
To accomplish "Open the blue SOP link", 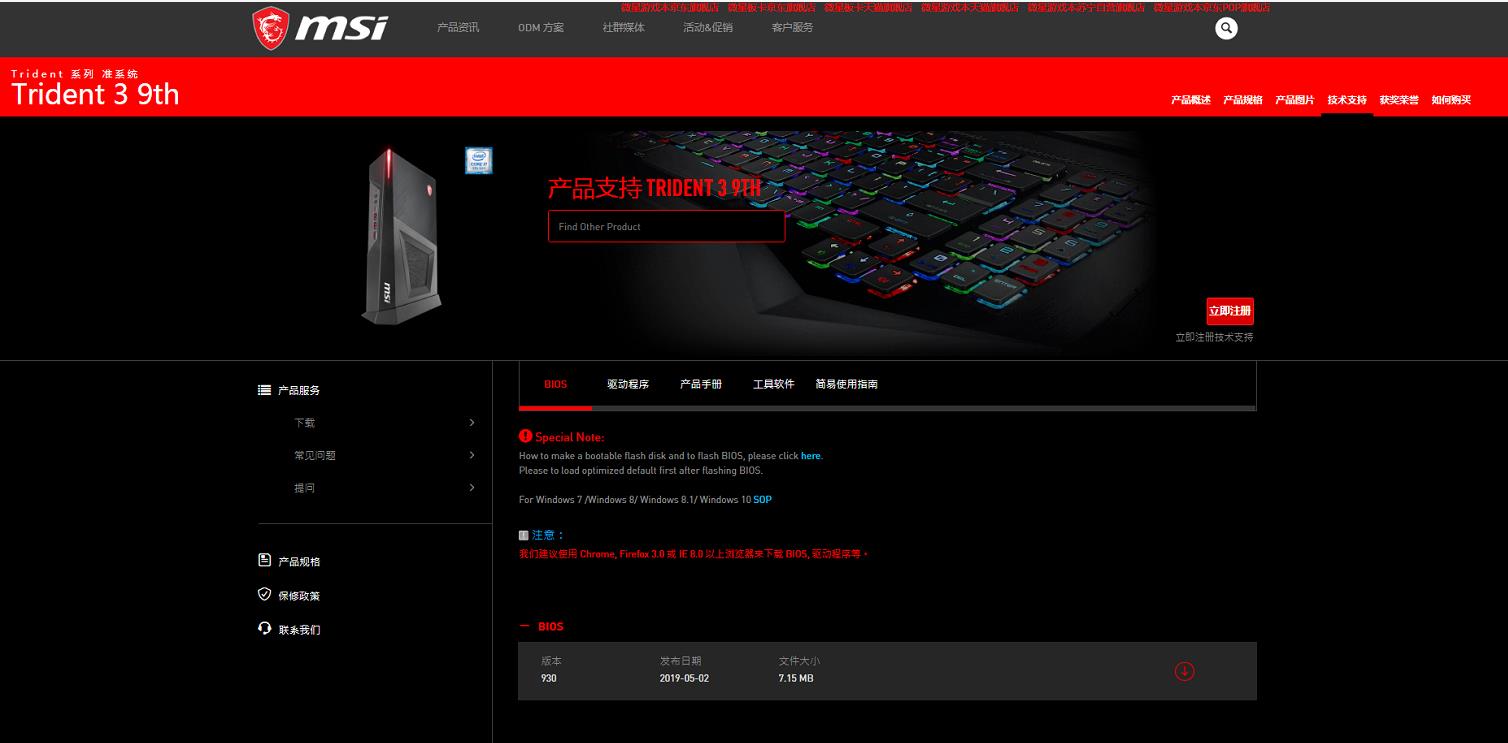I will tap(762, 499).
